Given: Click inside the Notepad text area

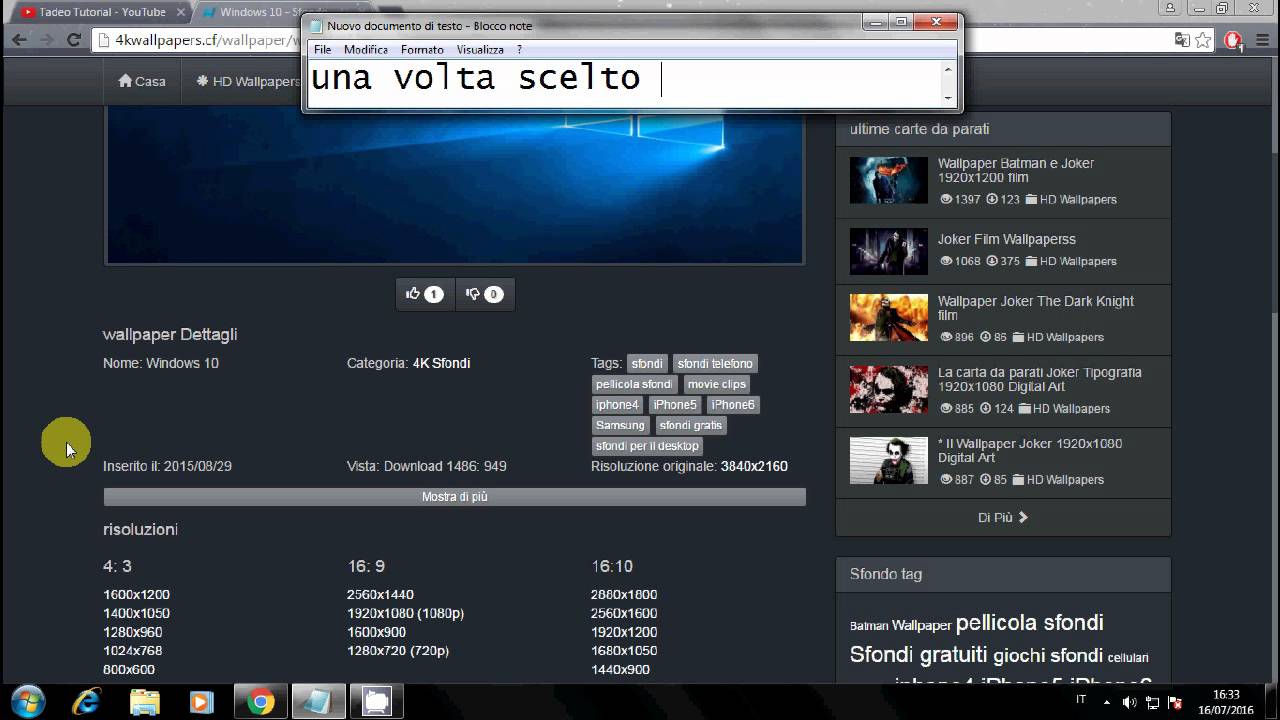Looking at the screenshot, I should [623, 83].
